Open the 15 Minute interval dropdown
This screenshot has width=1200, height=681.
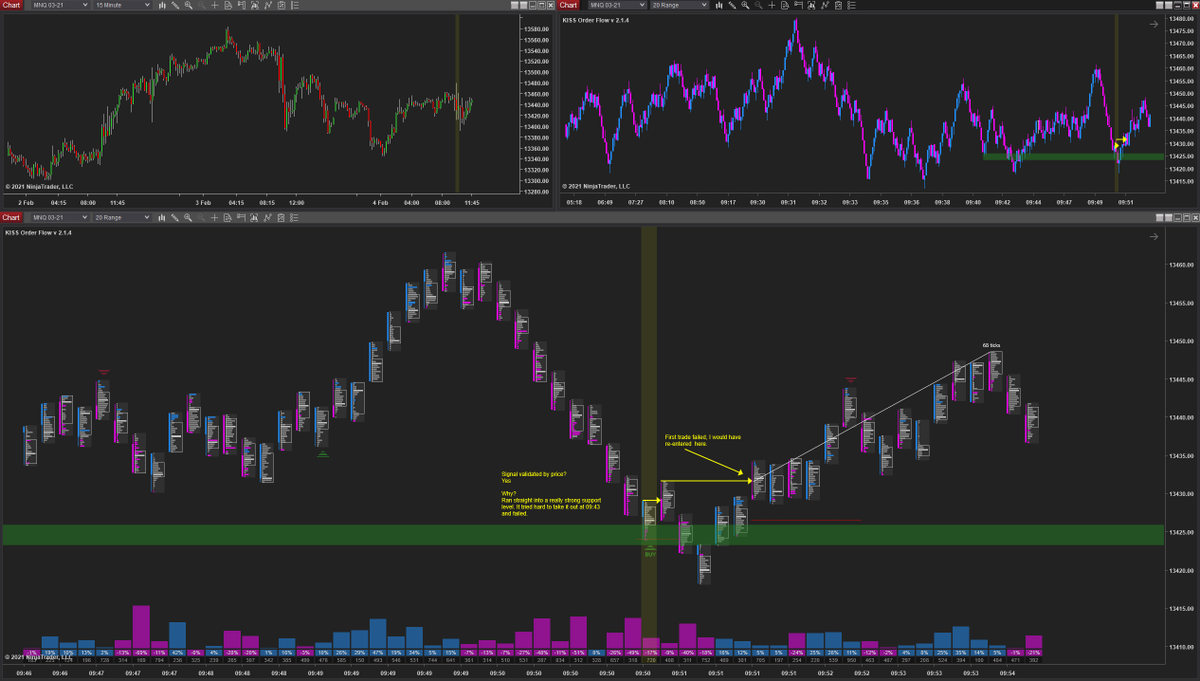pyautogui.click(x=122, y=5)
